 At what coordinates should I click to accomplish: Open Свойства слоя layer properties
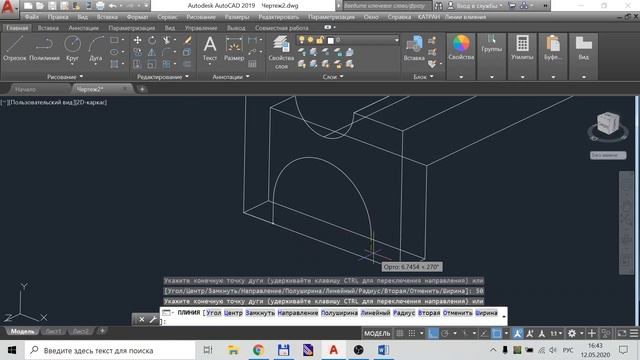[x=281, y=52]
